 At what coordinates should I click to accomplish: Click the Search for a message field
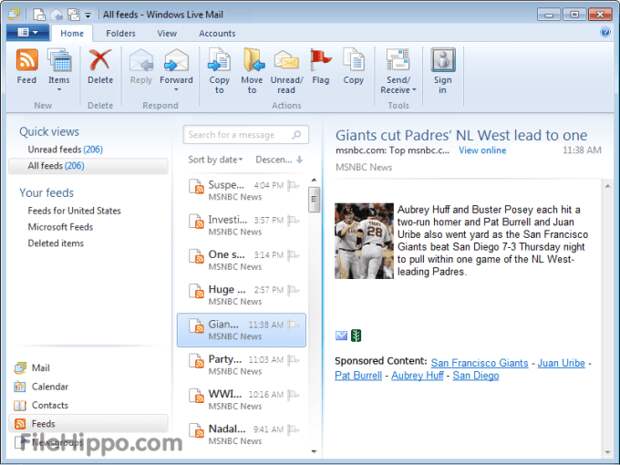tap(246, 135)
